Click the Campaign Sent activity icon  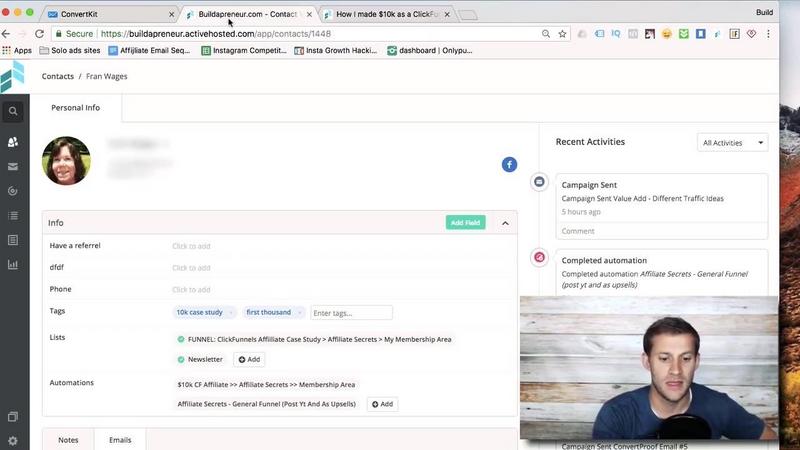(539, 182)
